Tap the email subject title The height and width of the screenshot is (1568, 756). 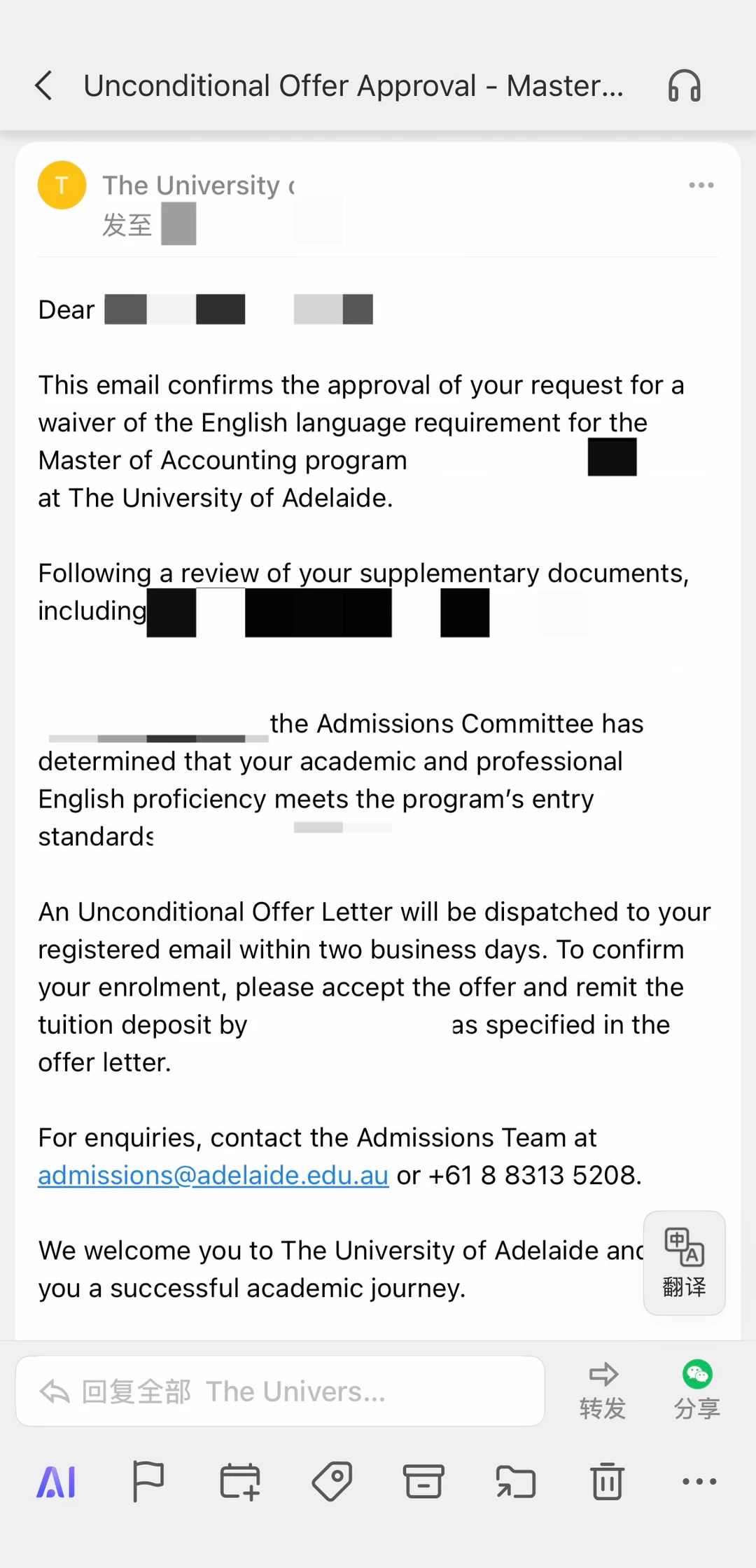pos(353,86)
